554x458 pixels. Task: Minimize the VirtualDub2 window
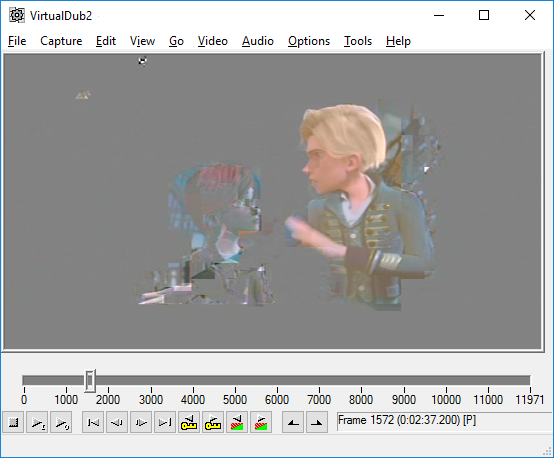(439, 15)
